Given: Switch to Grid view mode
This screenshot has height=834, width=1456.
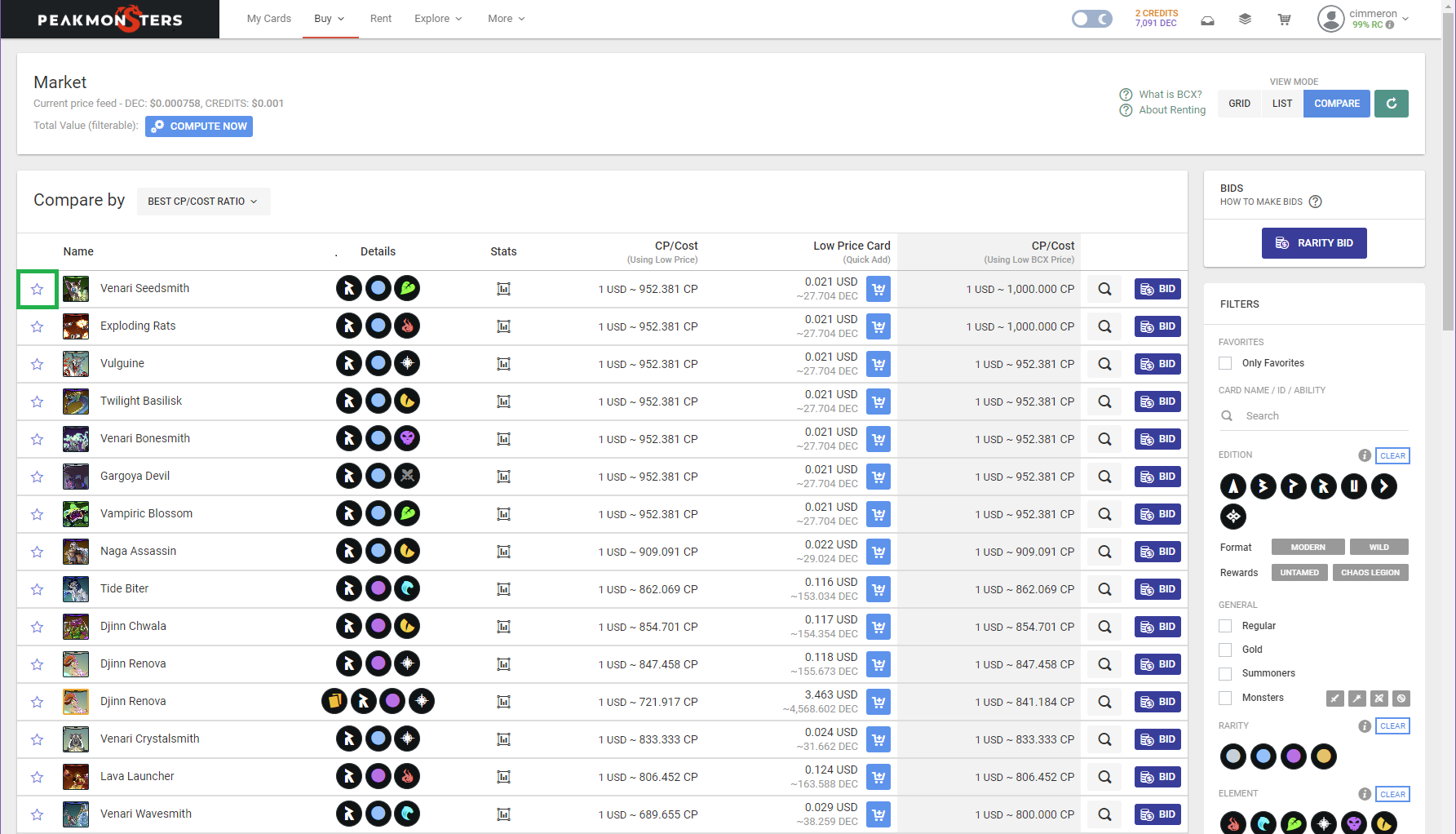Looking at the screenshot, I should 1240,104.
